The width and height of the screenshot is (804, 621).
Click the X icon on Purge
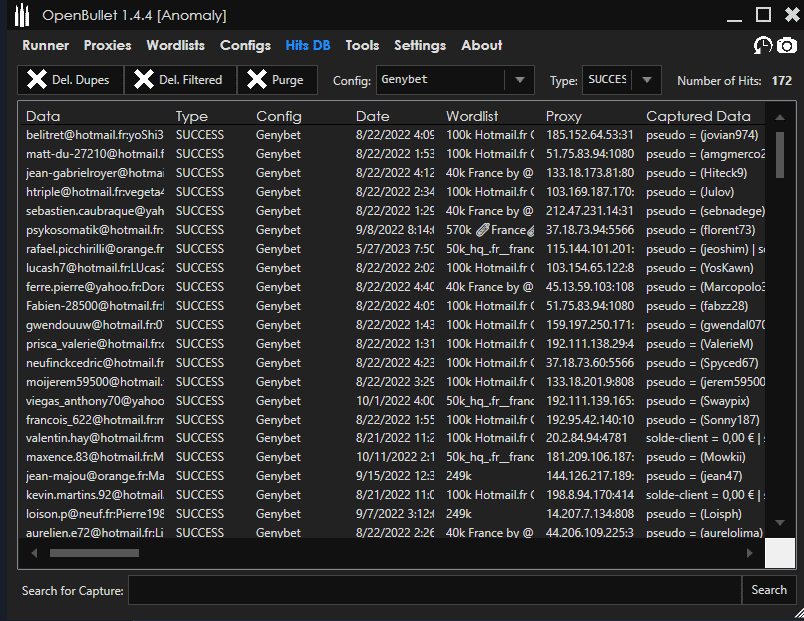pyautogui.click(x=257, y=80)
